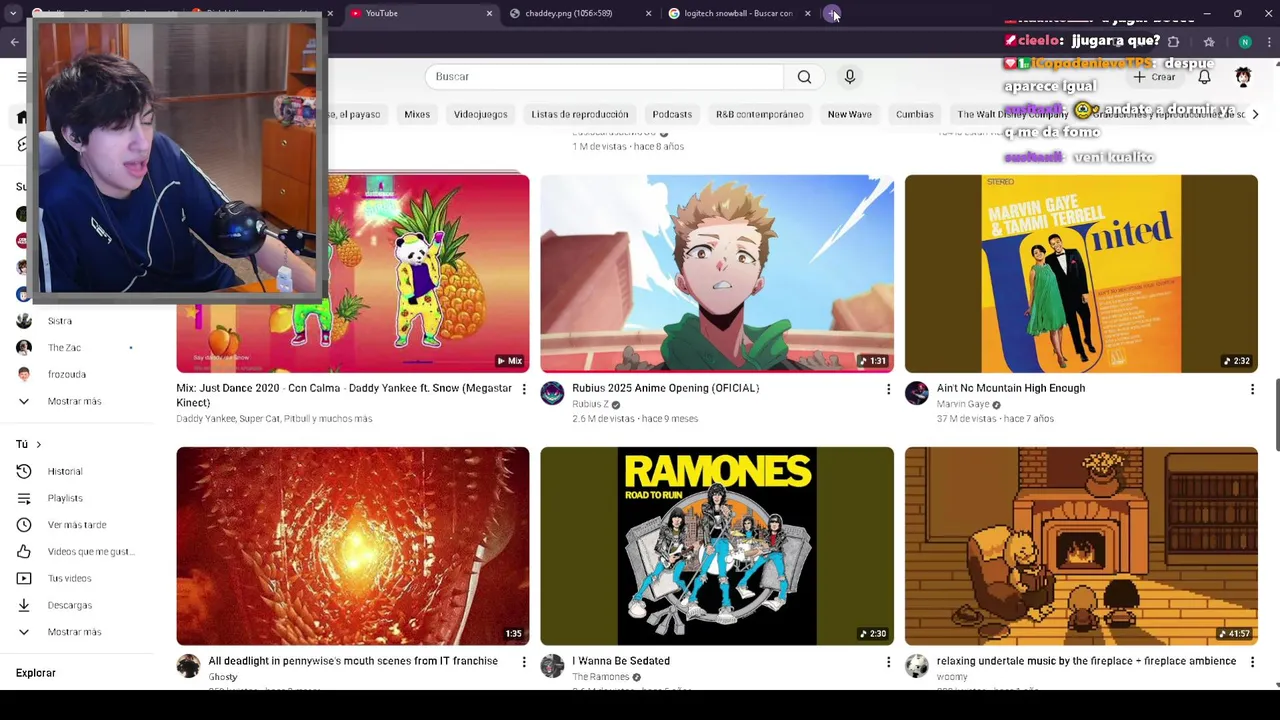Start voice search with microphone icon

850,77
